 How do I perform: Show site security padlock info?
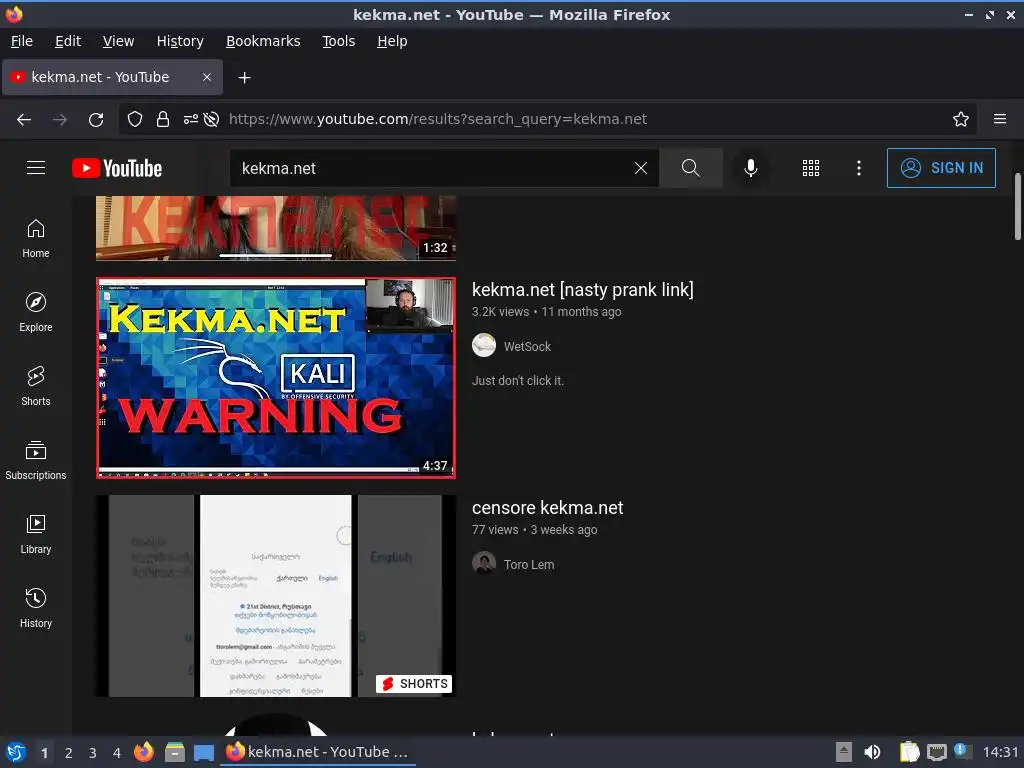(163, 119)
